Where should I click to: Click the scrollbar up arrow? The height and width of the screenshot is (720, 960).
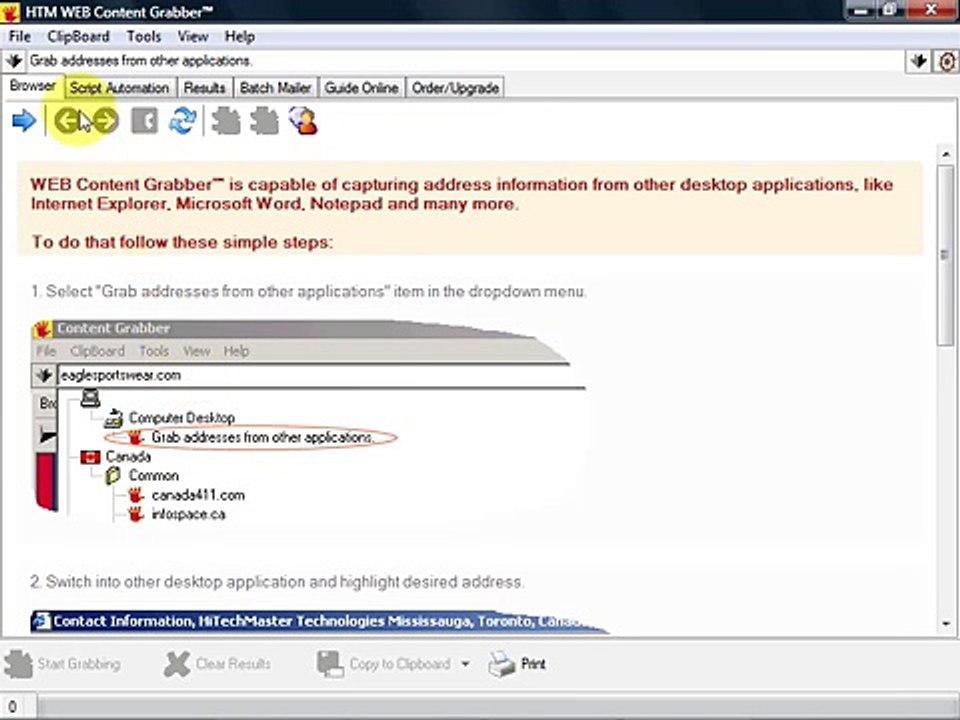946,154
